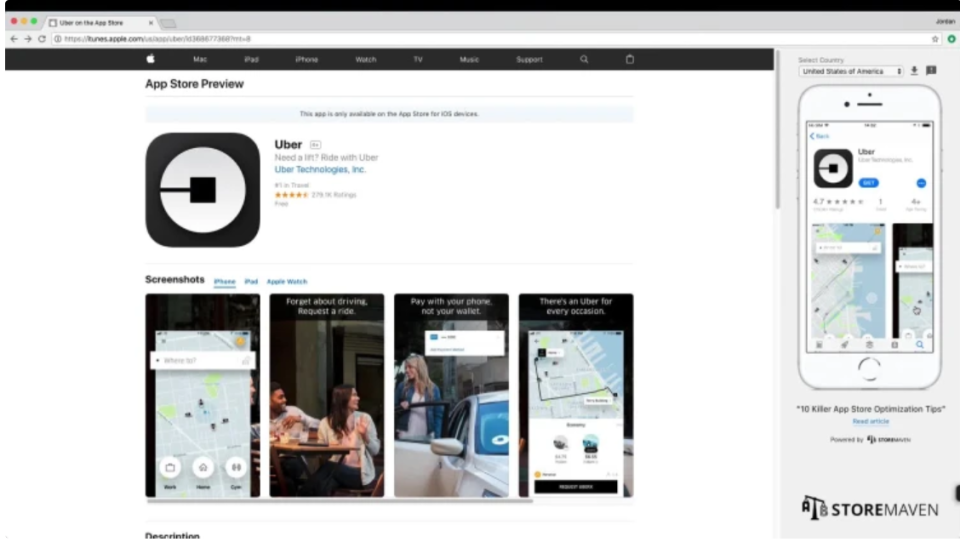
Task: Open the search magnifier in Apple nav bar
Action: pyautogui.click(x=584, y=59)
